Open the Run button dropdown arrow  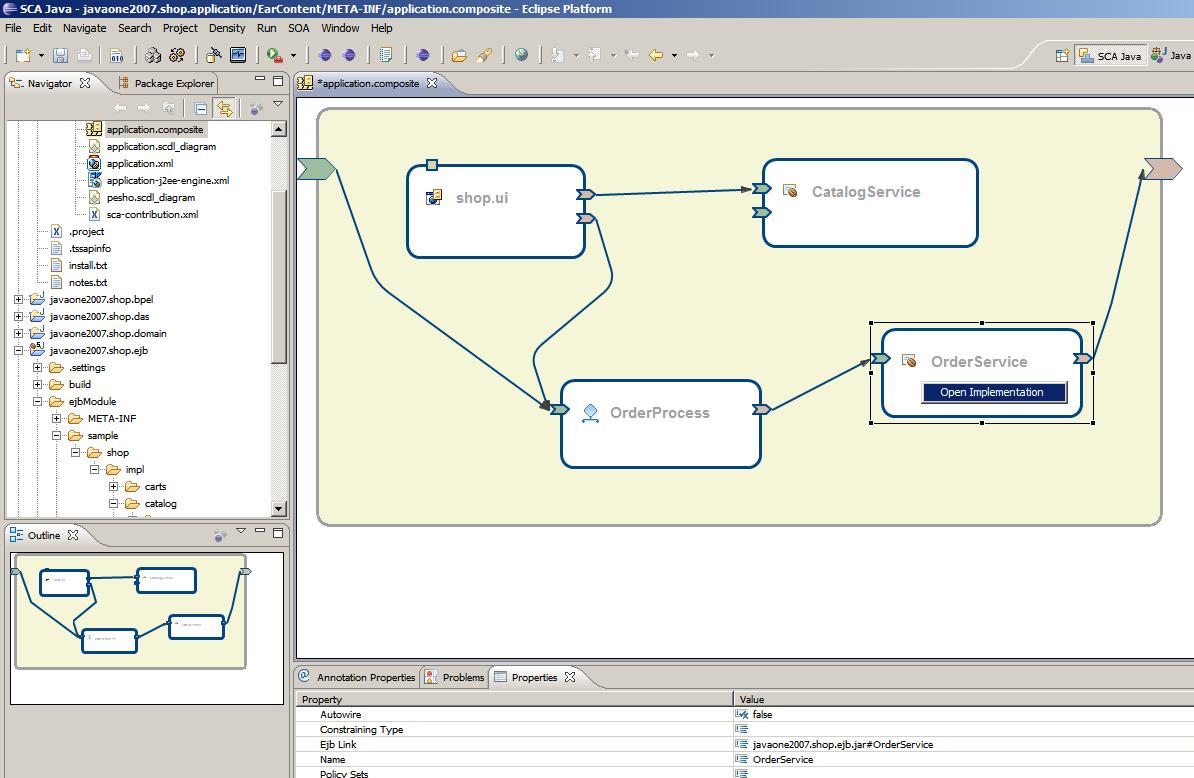click(x=293, y=55)
